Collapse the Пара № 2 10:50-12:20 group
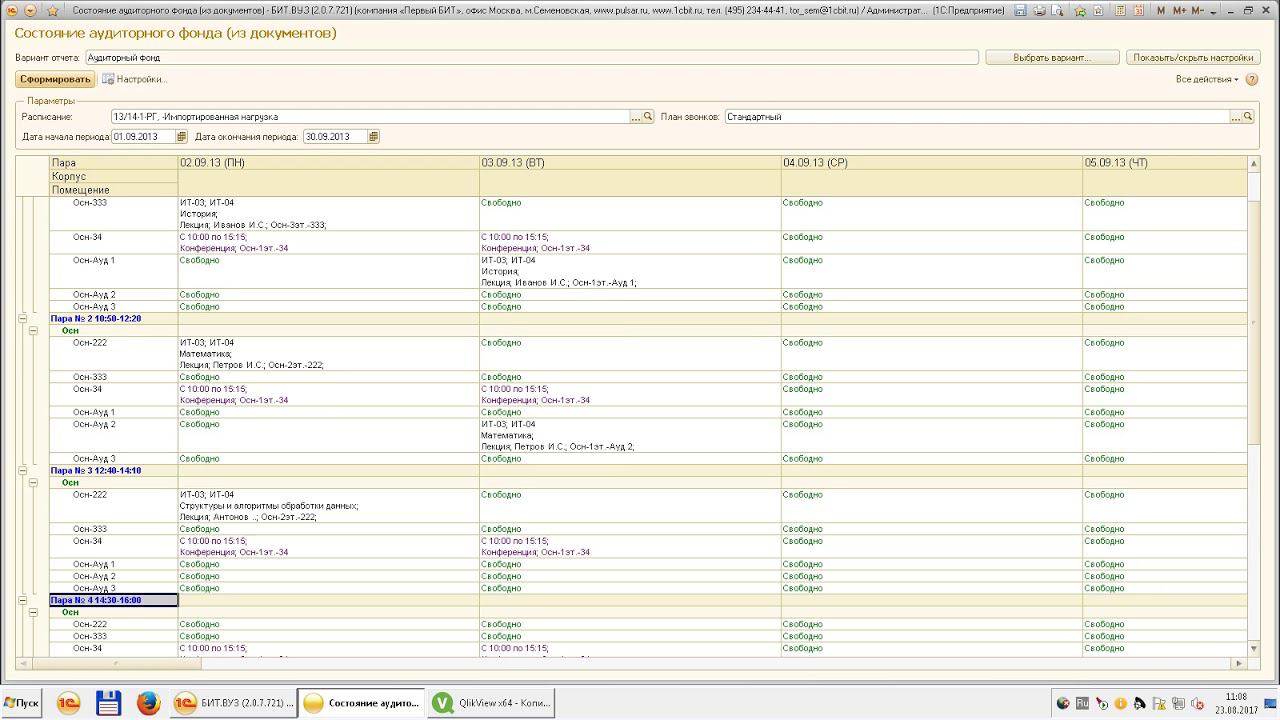 pos(22,319)
